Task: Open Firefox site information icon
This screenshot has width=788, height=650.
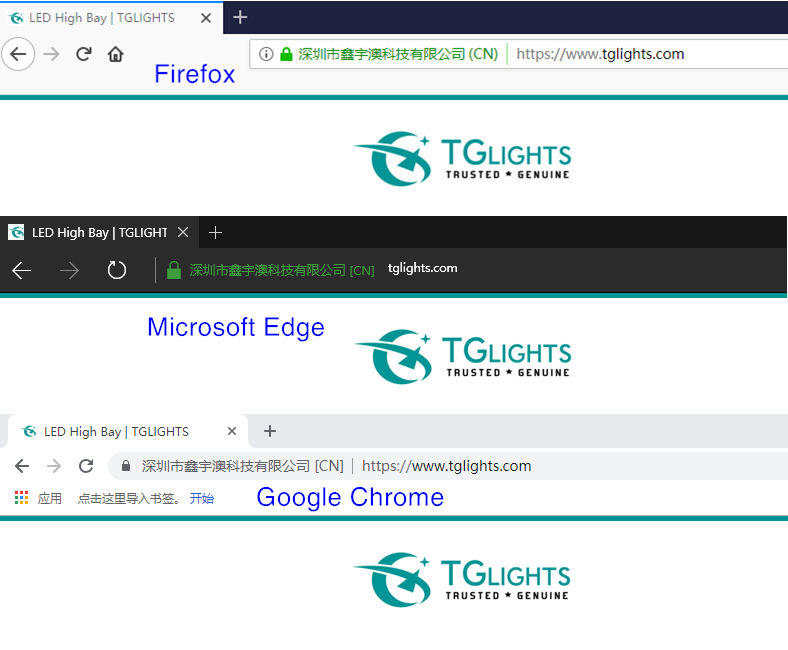Action: tap(266, 54)
